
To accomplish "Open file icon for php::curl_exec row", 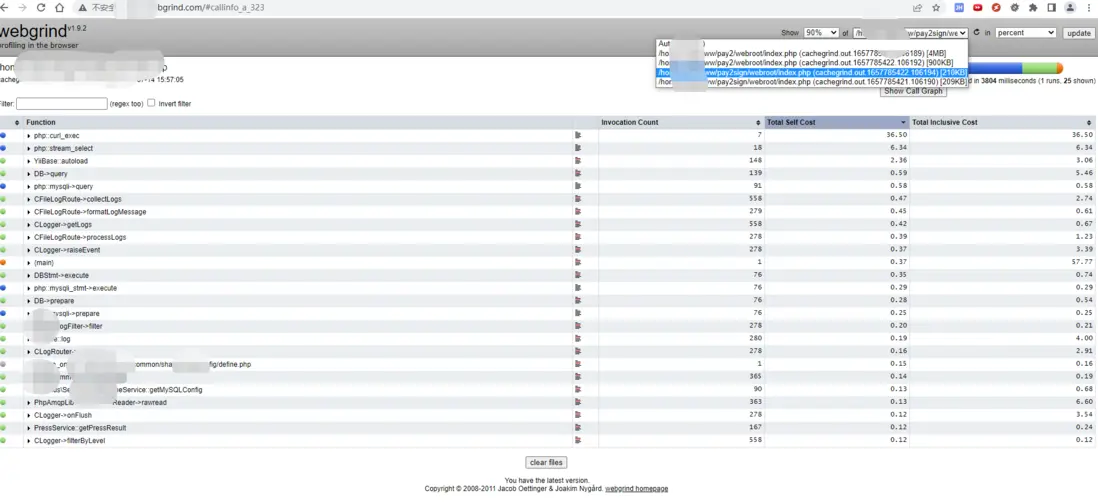I will point(578,135).
